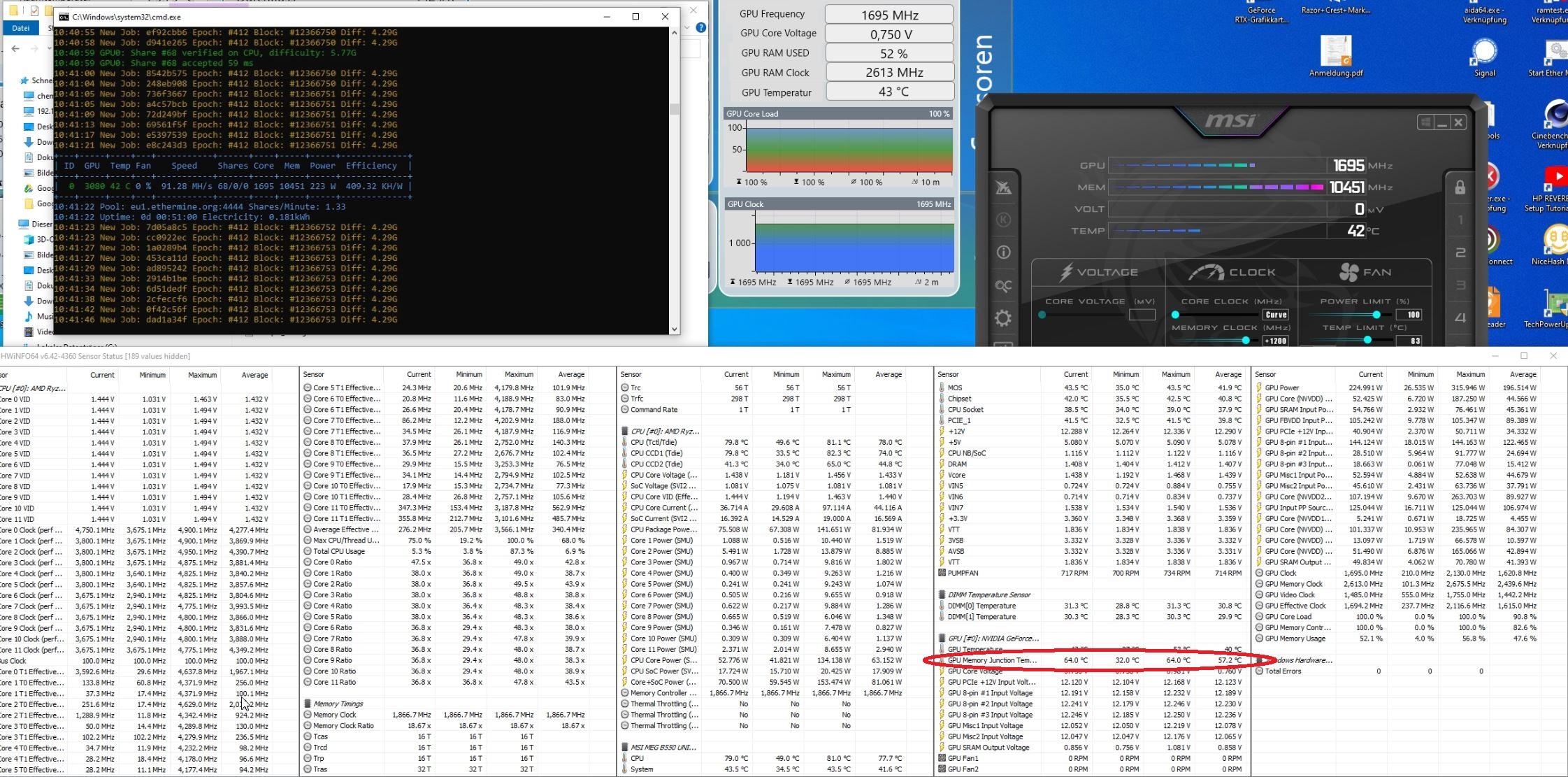Click the DIMM Temperature Sensor group header
The height and width of the screenshot is (777, 1568).
coord(988,594)
